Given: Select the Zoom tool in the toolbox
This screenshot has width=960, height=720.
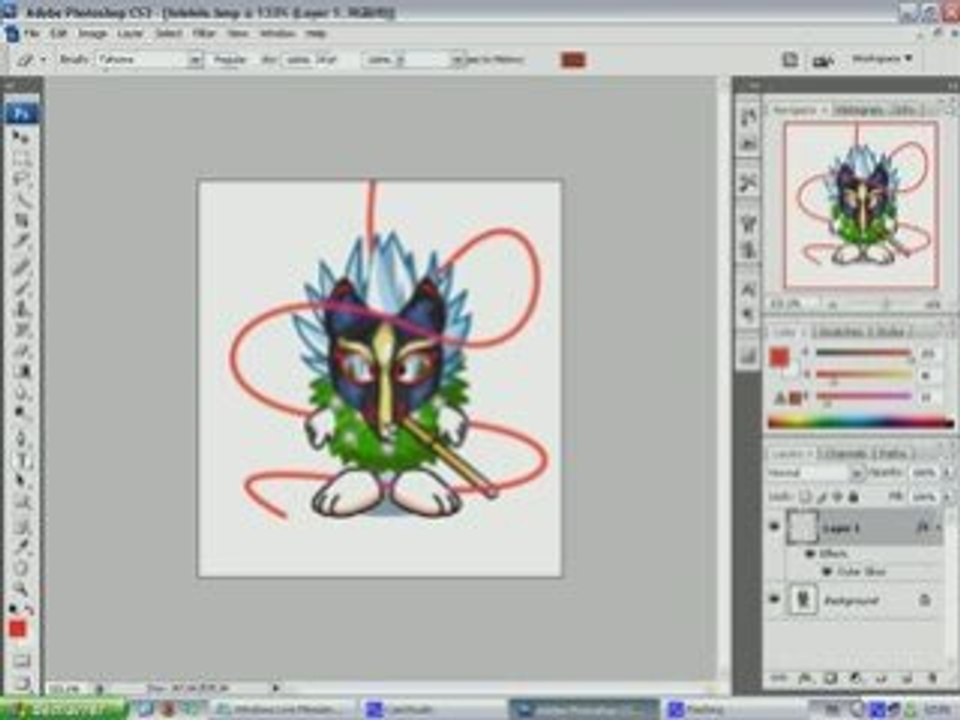Looking at the screenshot, I should pyautogui.click(x=21, y=589).
